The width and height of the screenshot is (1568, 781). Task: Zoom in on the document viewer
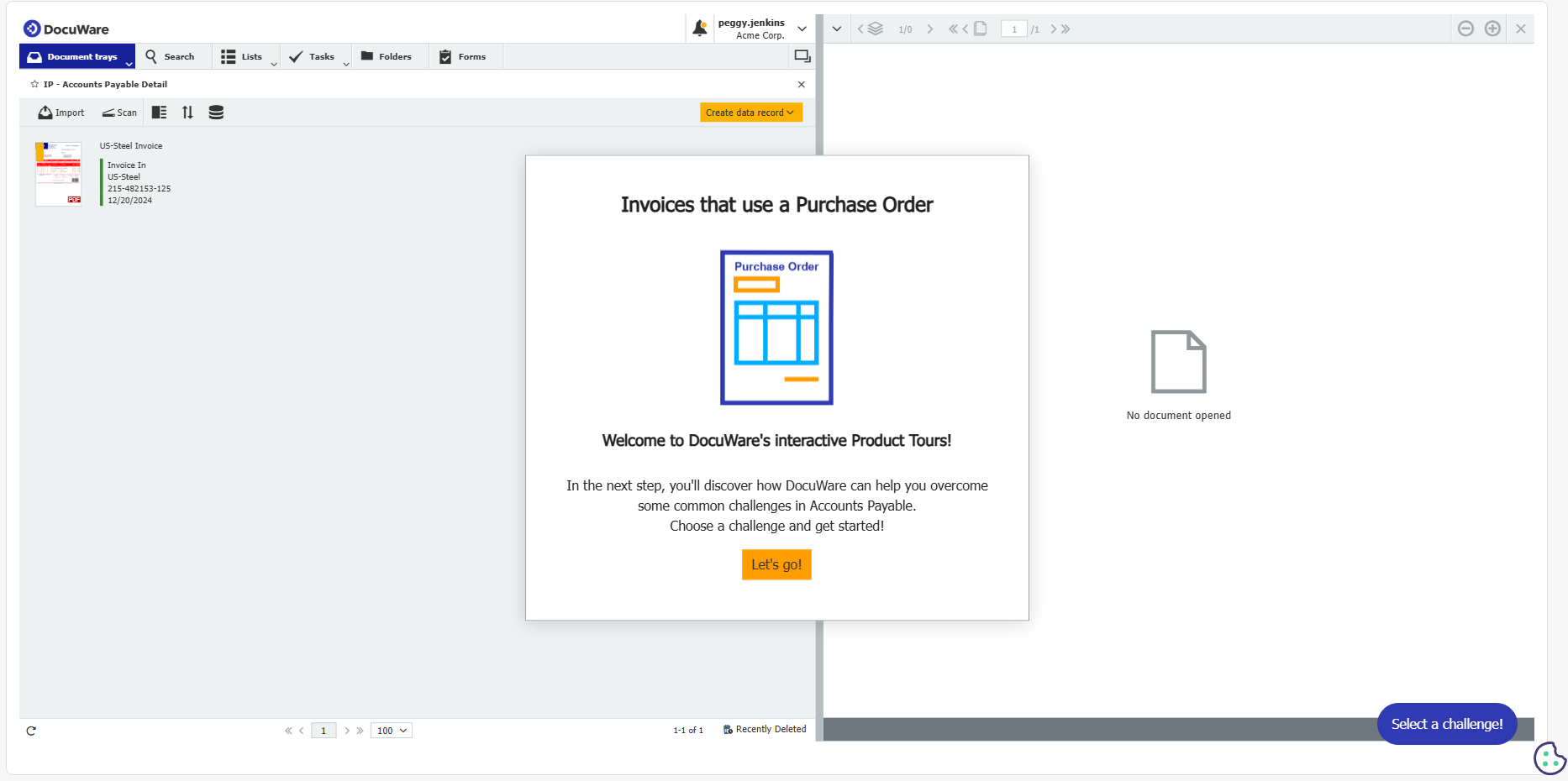pyautogui.click(x=1492, y=29)
